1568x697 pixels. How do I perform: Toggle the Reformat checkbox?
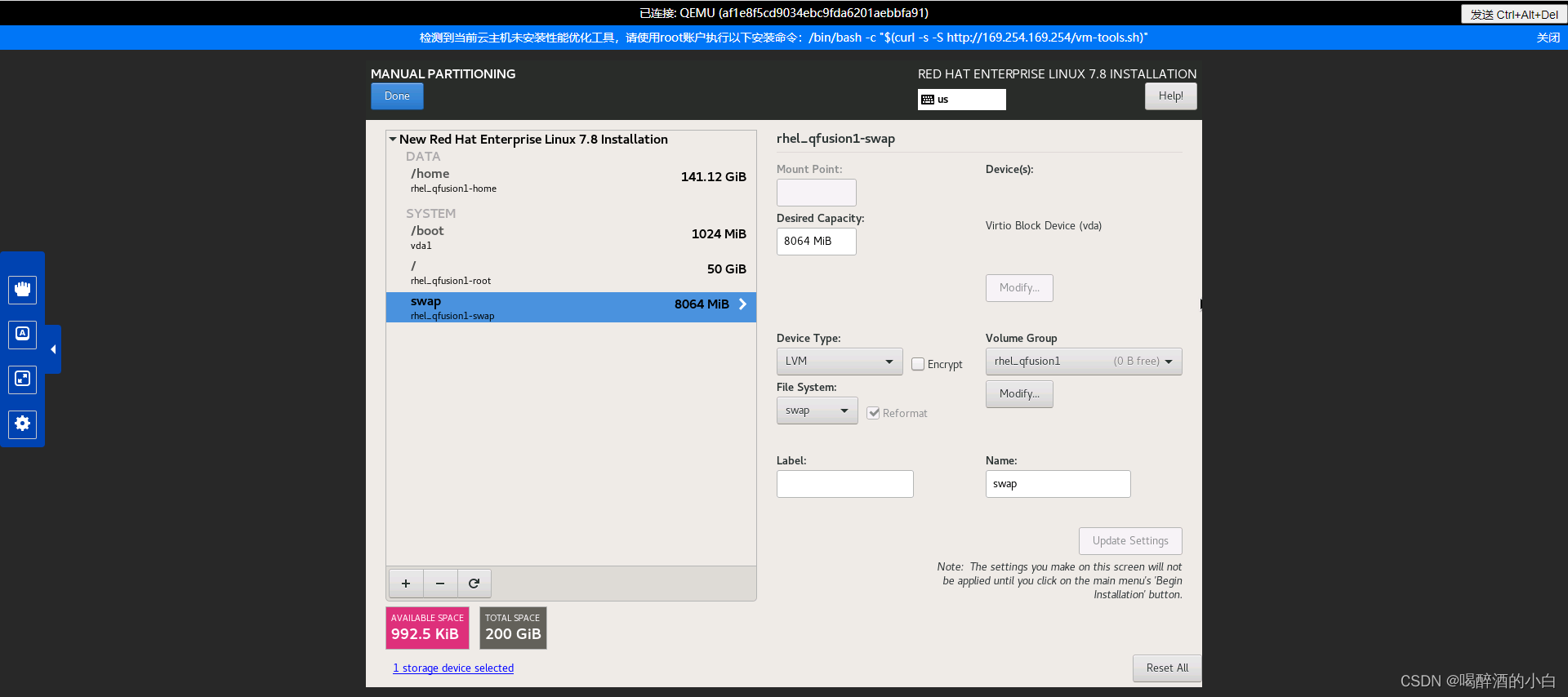(874, 413)
